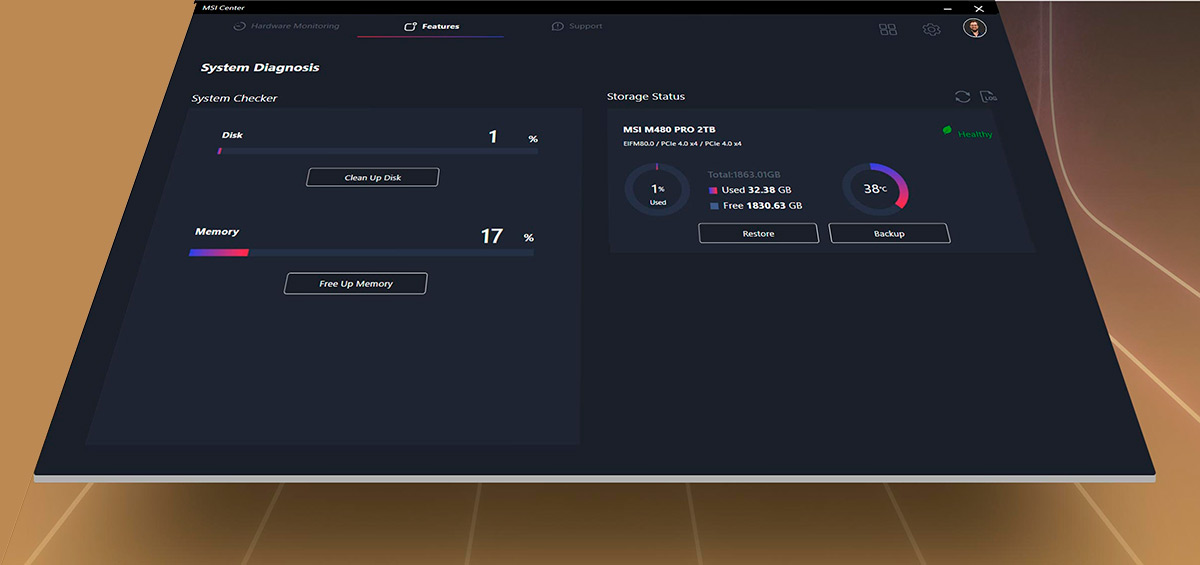Image resolution: width=1200 pixels, height=565 pixels.
Task: Click the Clean Up Disk button
Action: 373,177
